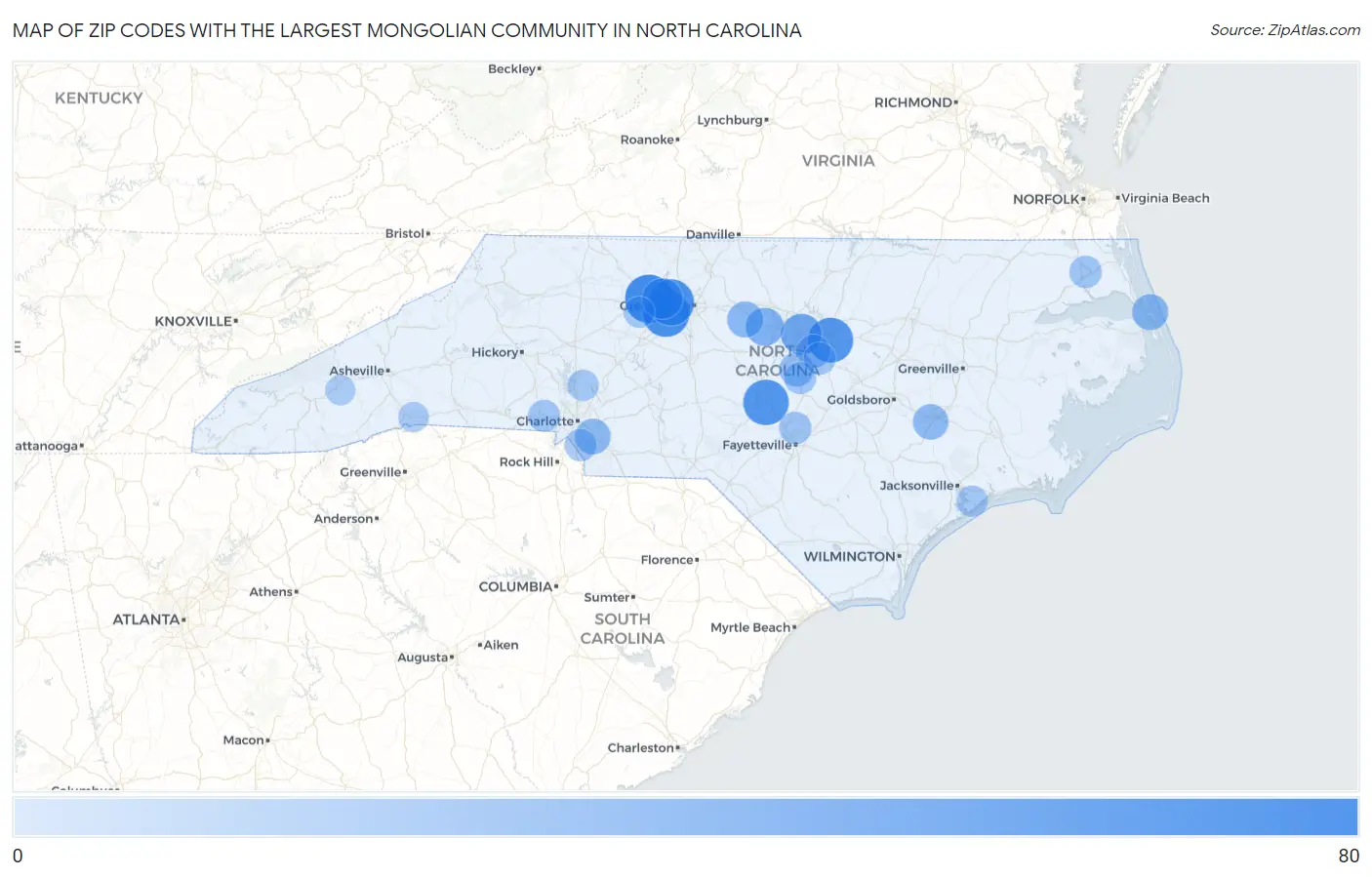The image size is (1372, 877).
Task: Click the Goldsboro city label
Action: tap(859, 400)
